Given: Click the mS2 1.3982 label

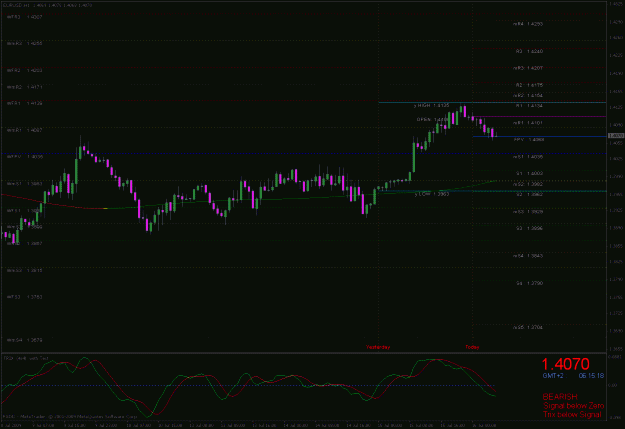Looking at the screenshot, I should [x=528, y=184].
